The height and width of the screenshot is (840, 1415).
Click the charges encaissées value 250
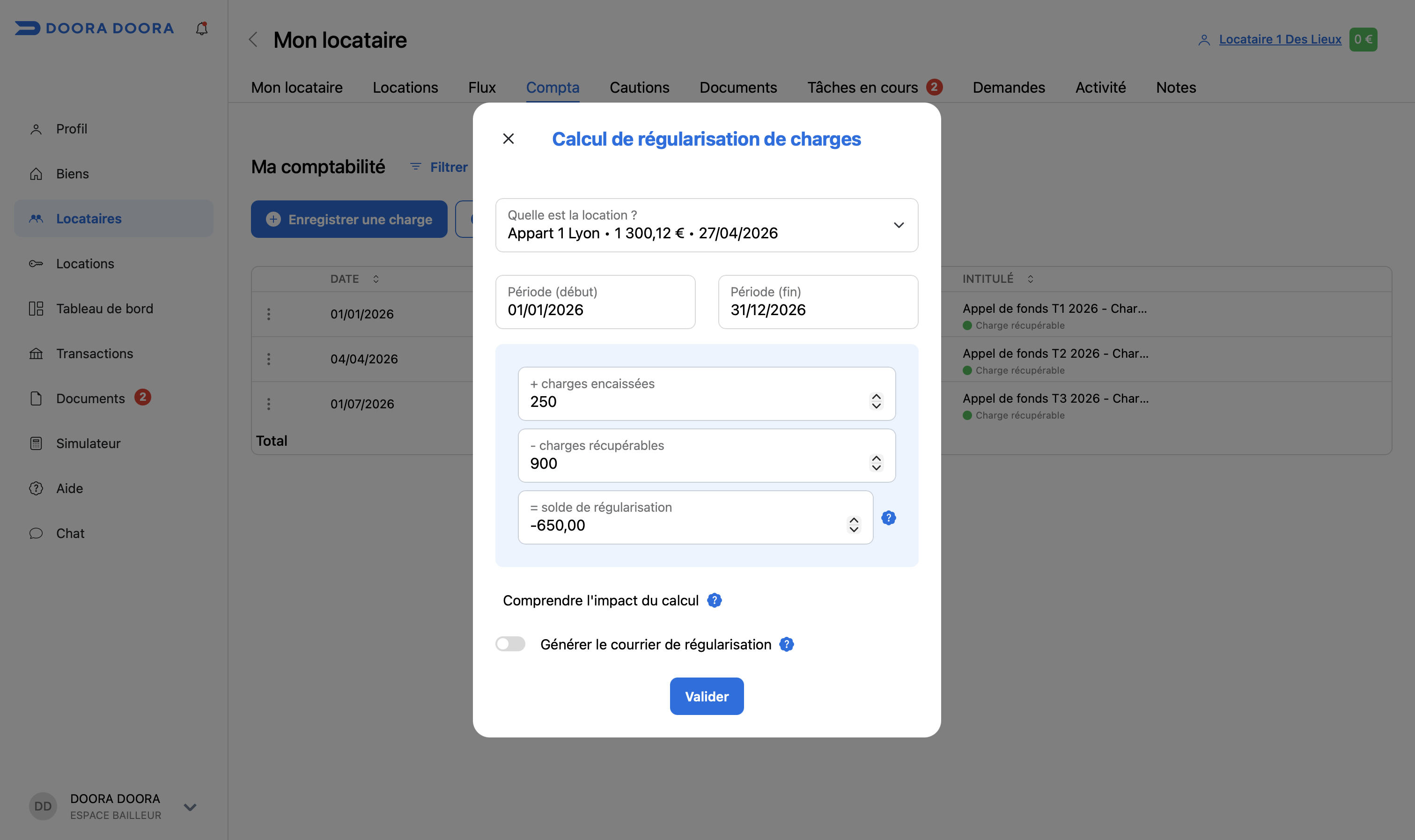click(543, 402)
